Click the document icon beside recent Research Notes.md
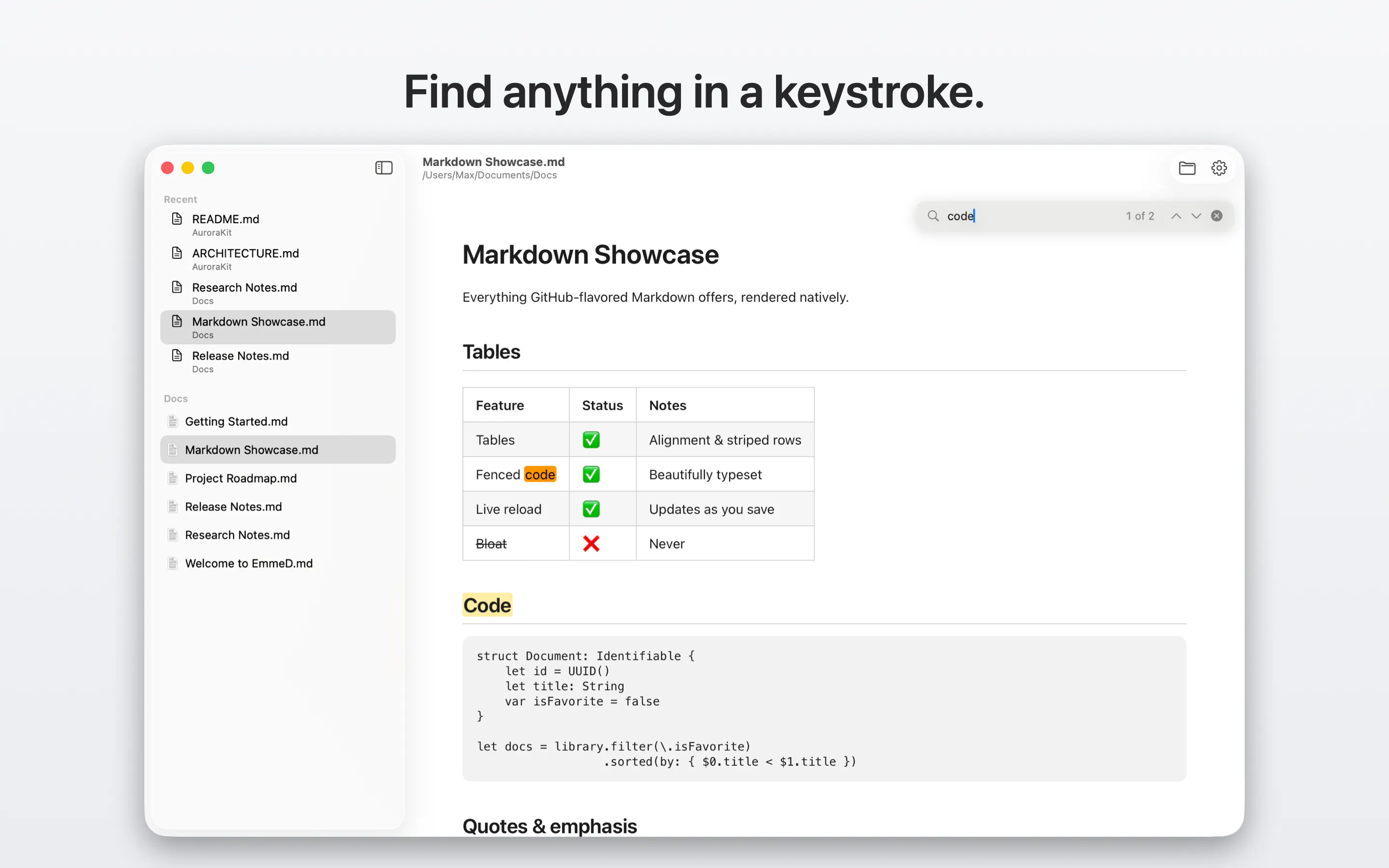Viewport: 1389px width, 868px height. tap(177, 287)
